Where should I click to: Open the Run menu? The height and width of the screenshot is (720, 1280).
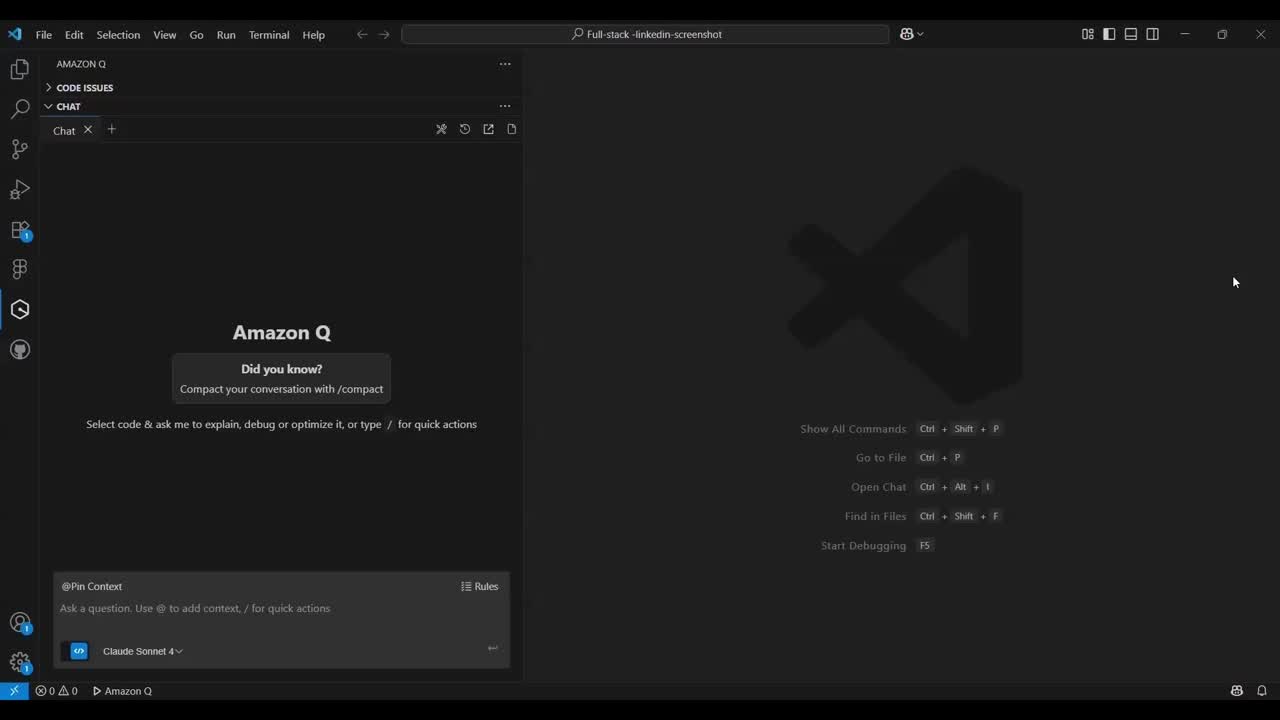226,34
